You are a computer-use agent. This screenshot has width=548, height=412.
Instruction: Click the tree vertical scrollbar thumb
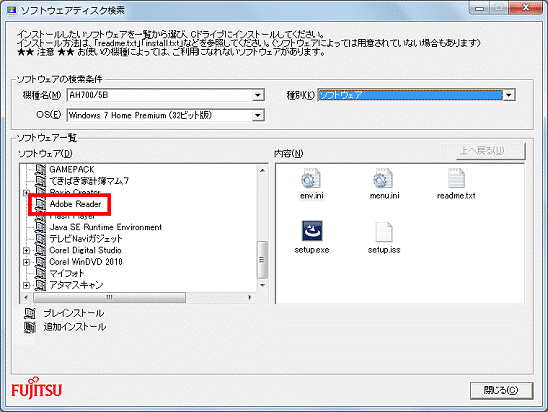[x=262, y=259]
